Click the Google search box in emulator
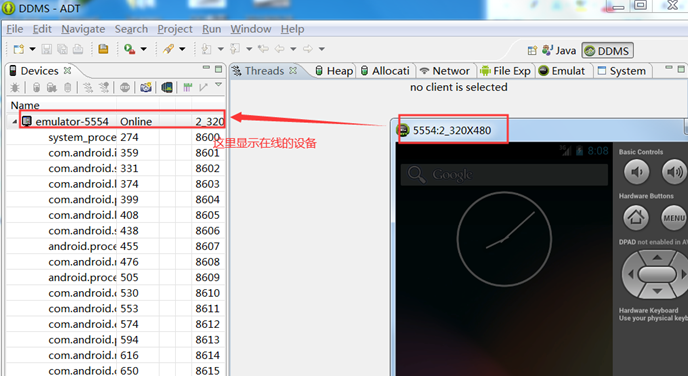 click(505, 175)
